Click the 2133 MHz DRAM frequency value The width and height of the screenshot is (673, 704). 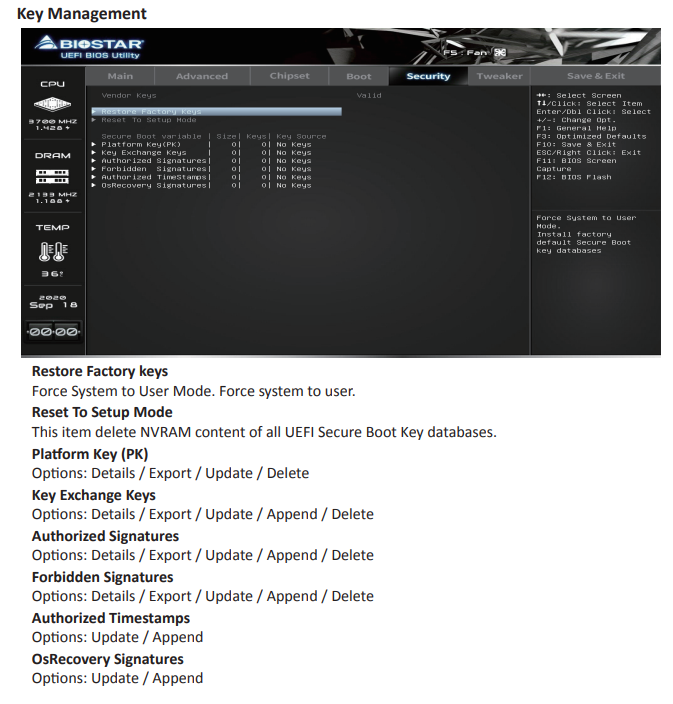tap(53, 194)
